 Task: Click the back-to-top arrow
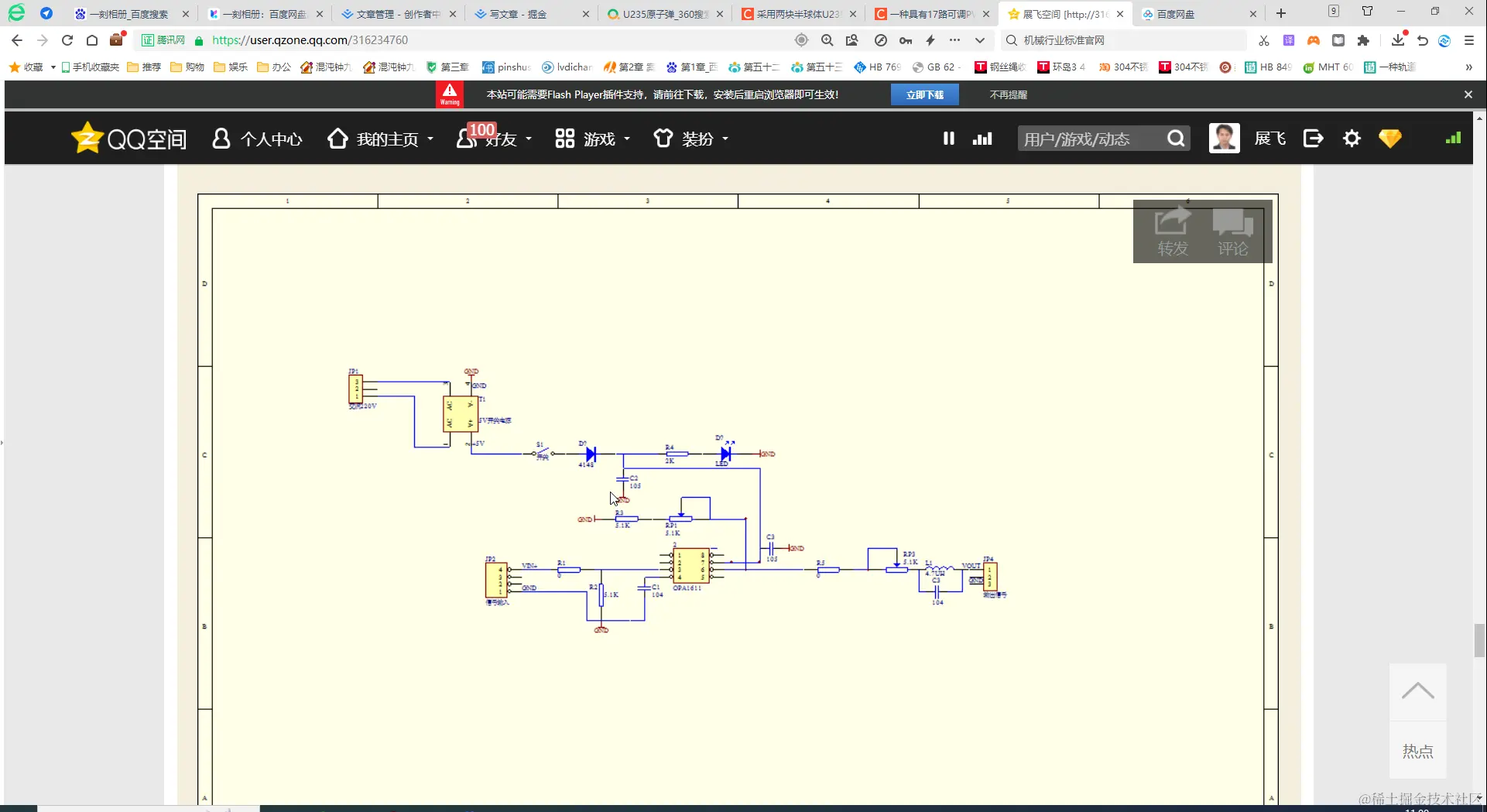point(1417,692)
